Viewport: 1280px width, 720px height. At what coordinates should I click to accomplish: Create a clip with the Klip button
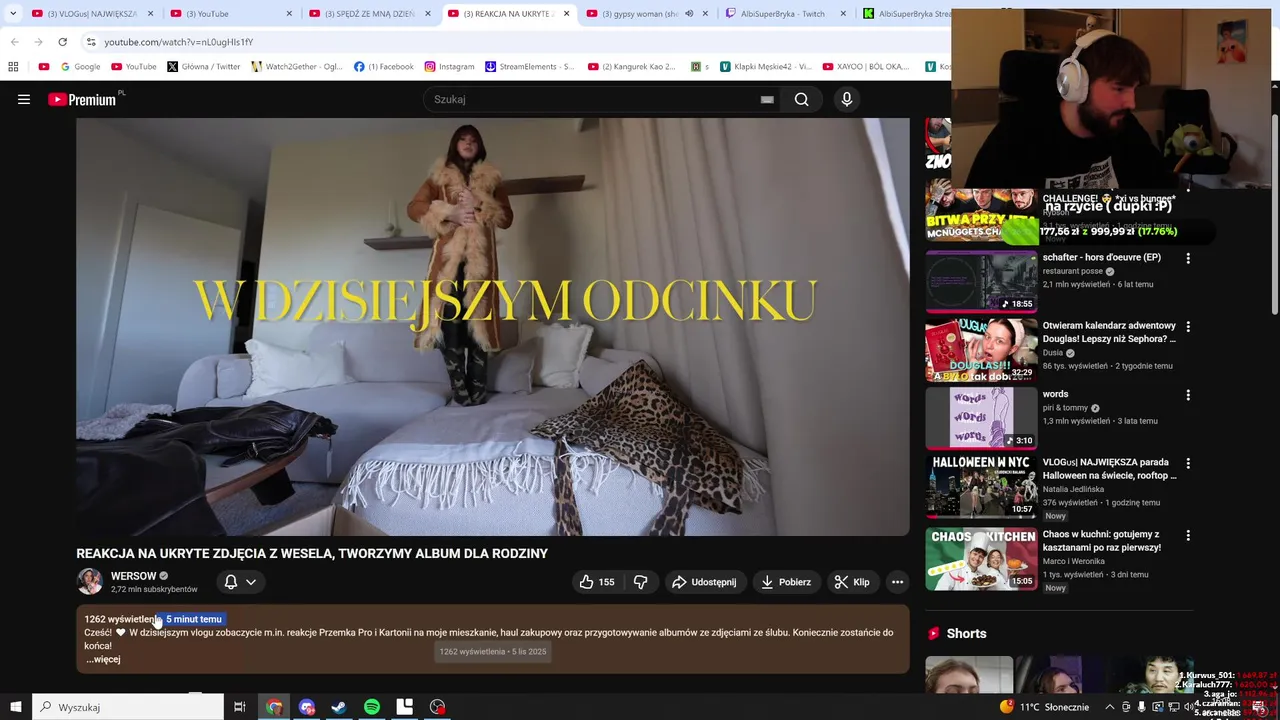click(x=852, y=582)
